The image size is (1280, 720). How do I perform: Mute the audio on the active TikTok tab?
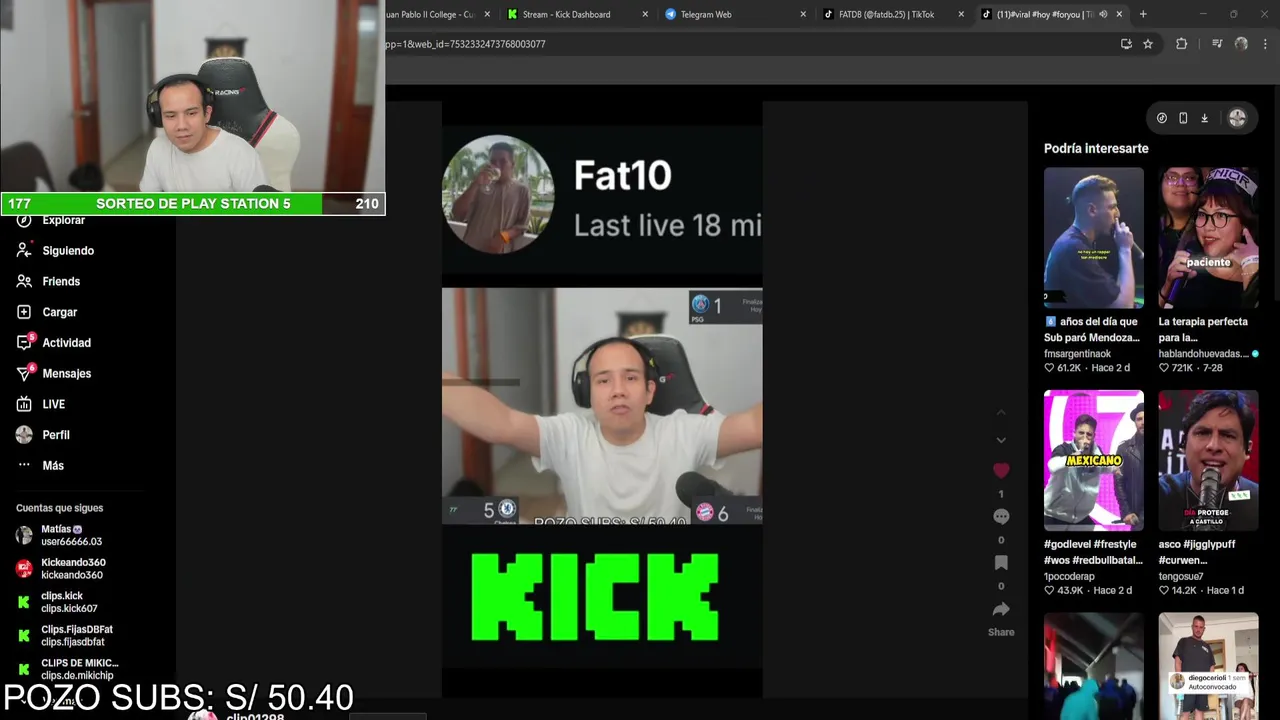(x=1104, y=14)
